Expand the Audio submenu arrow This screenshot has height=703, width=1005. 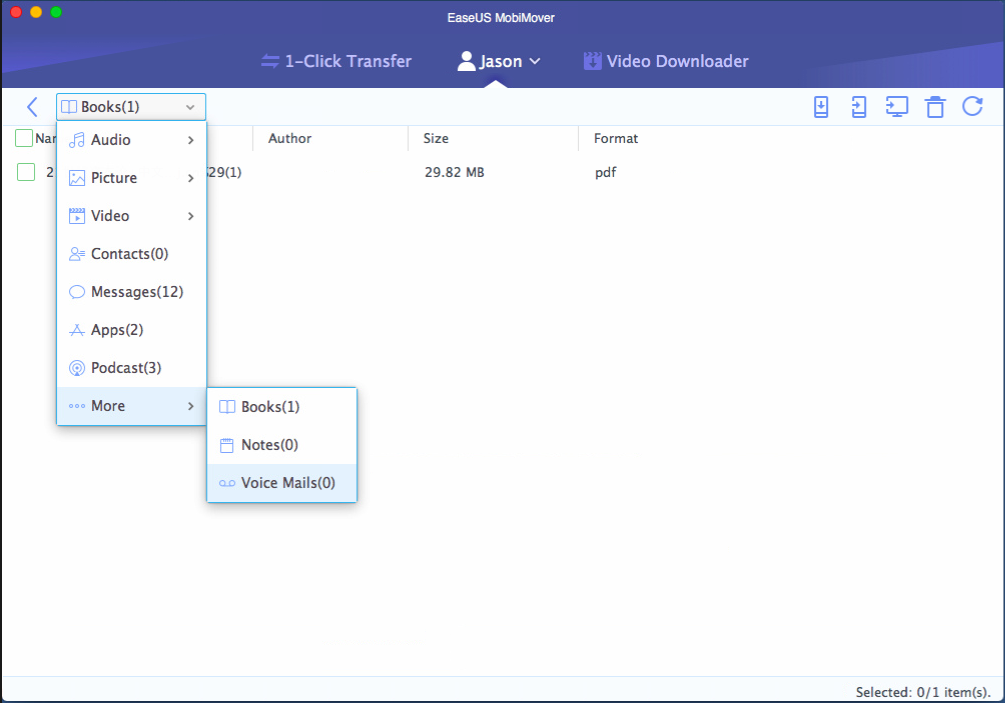pyautogui.click(x=190, y=140)
